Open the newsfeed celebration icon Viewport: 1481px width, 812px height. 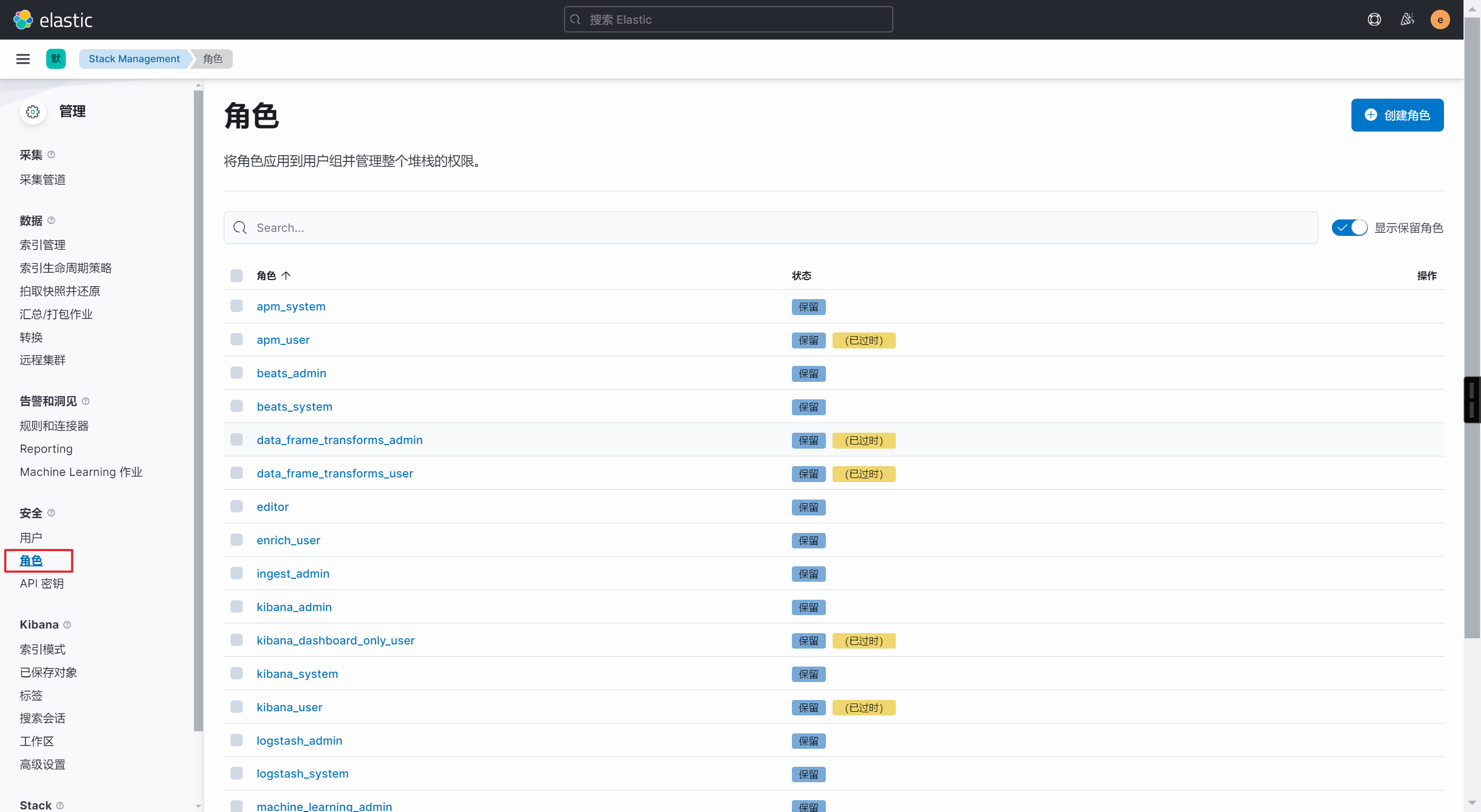(x=1407, y=20)
